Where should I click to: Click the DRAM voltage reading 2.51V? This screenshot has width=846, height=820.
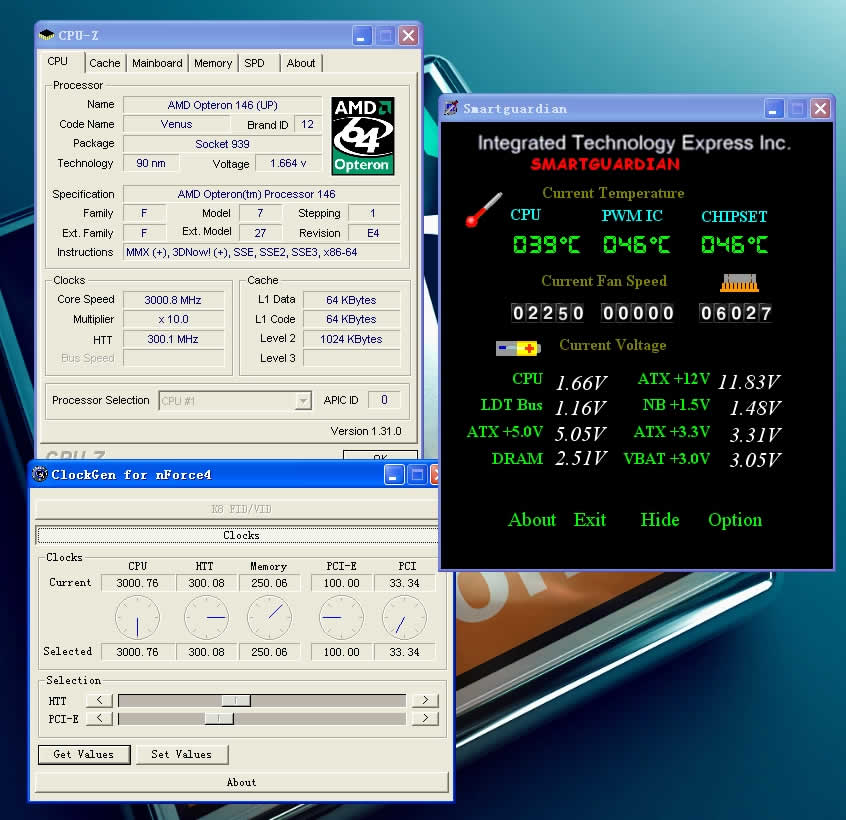(x=581, y=459)
